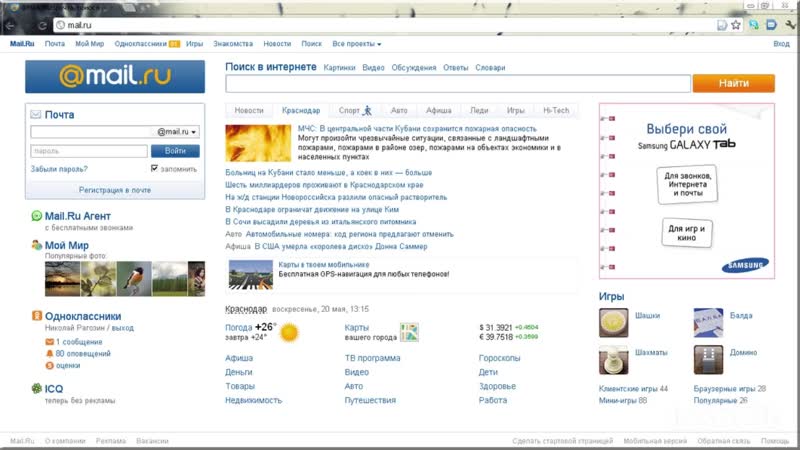Image resolution: width=800 pixels, height=450 pixels.
Task: Open the fire news photo thumbnail
Action: (258, 143)
